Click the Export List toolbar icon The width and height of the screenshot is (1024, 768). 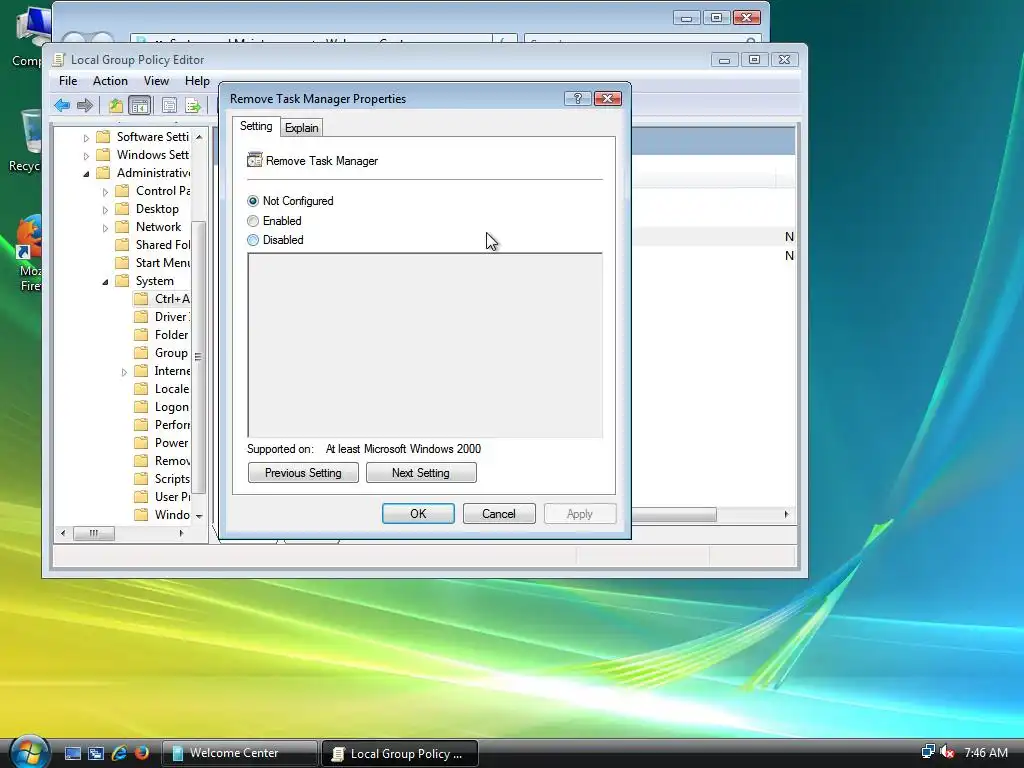[x=193, y=105]
